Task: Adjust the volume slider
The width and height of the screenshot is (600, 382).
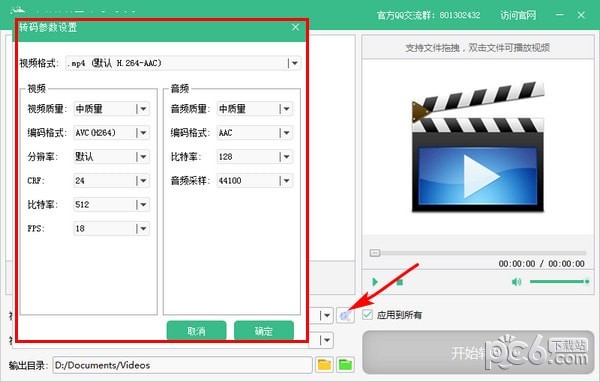Action: point(559,282)
